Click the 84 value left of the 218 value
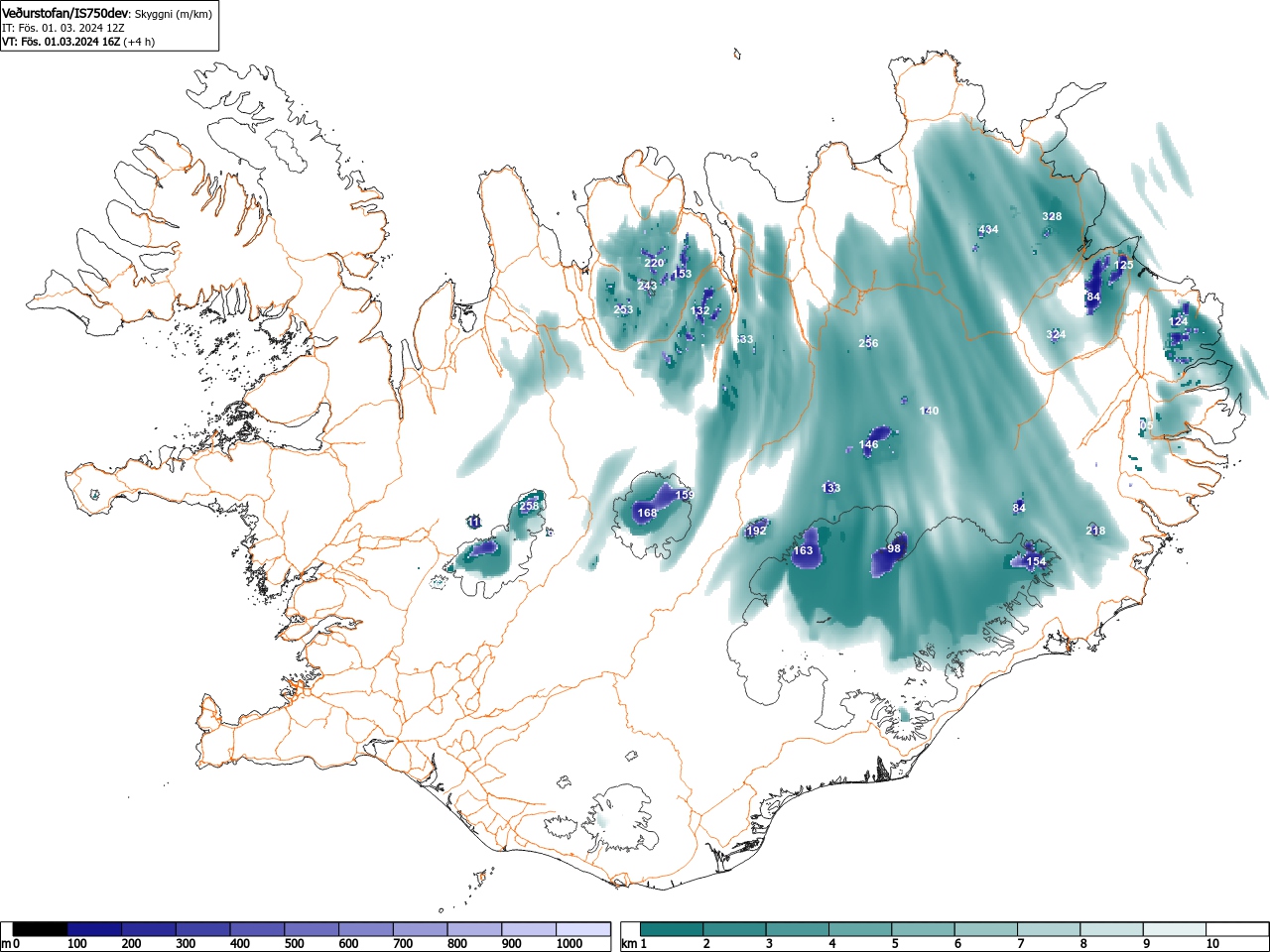This screenshot has height=952, width=1270. point(1019,508)
